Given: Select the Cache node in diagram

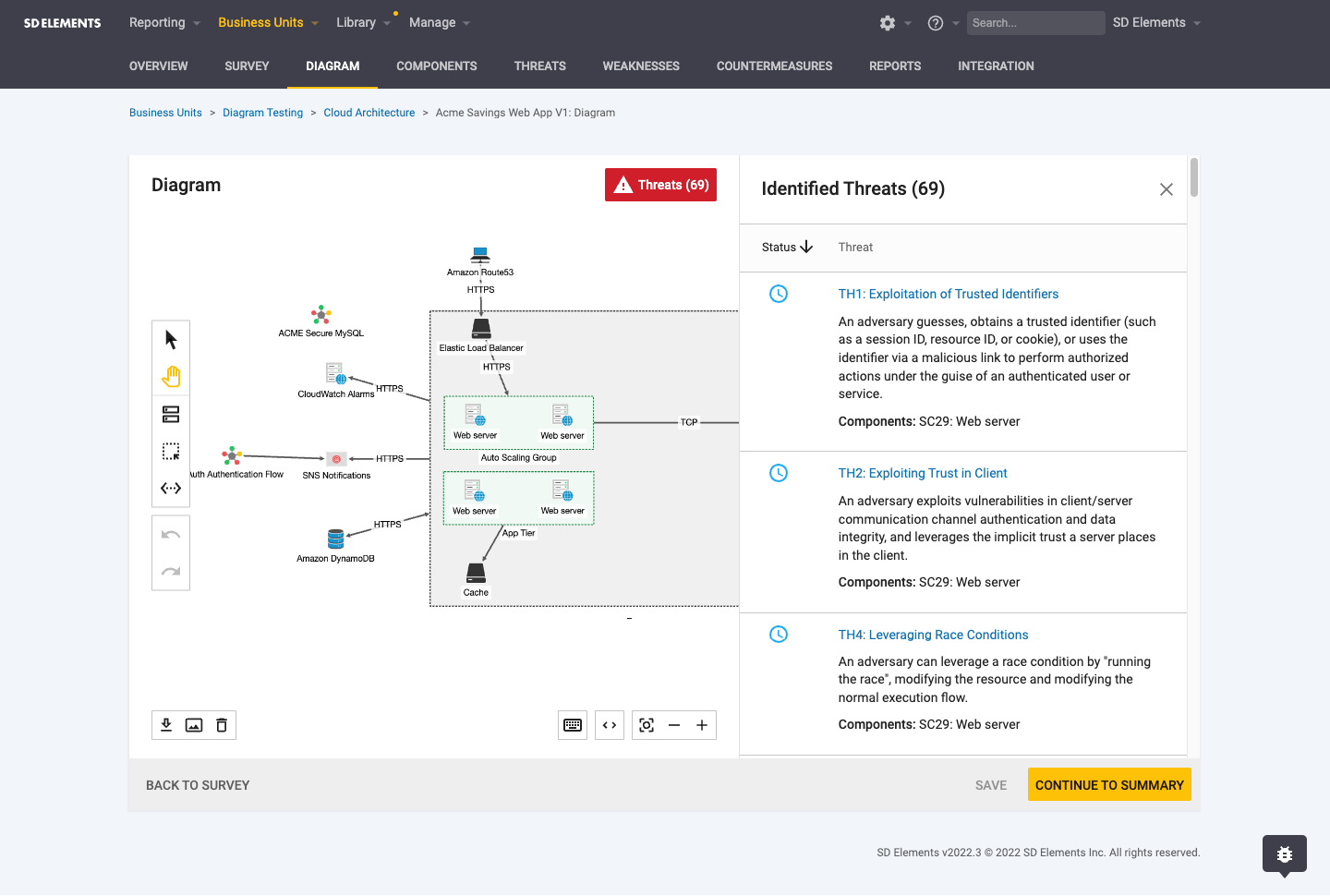Looking at the screenshot, I should (x=476, y=573).
